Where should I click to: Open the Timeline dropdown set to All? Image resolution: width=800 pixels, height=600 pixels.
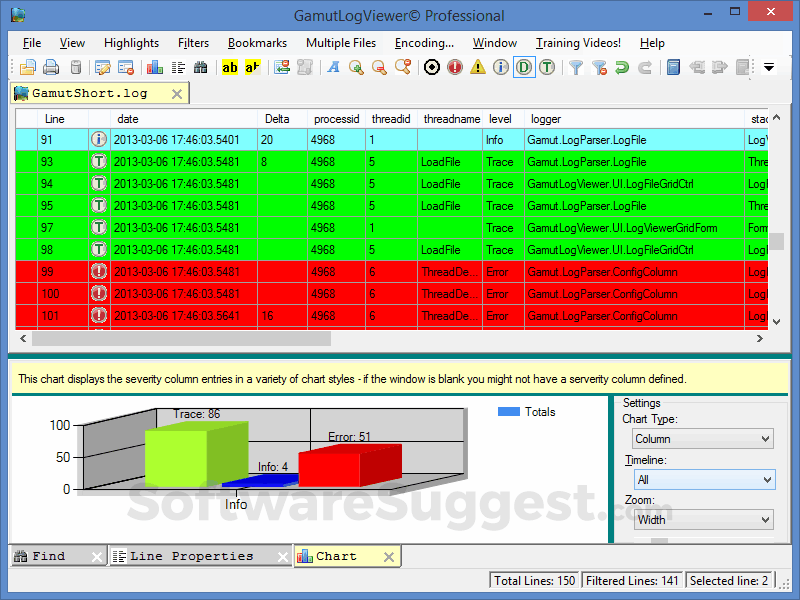[704, 479]
